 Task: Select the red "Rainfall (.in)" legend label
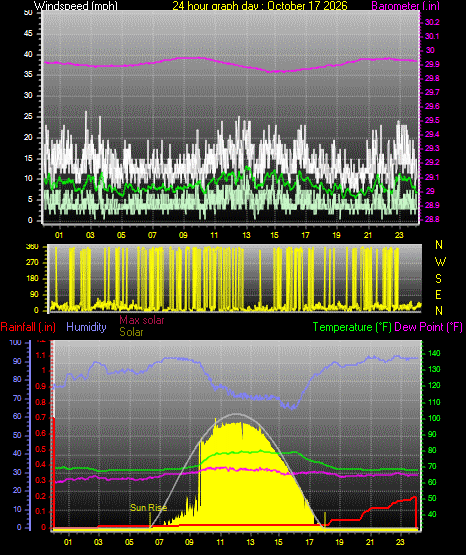[28, 327]
